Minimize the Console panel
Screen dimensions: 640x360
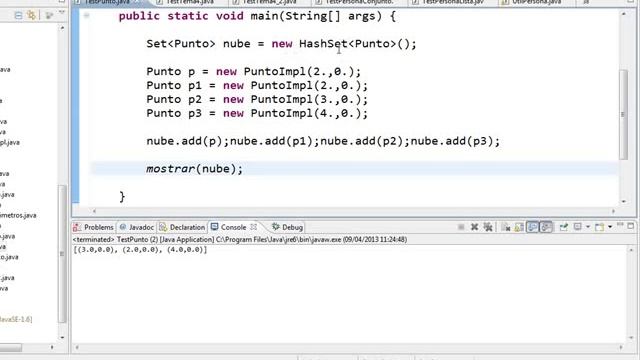click(x=620, y=225)
